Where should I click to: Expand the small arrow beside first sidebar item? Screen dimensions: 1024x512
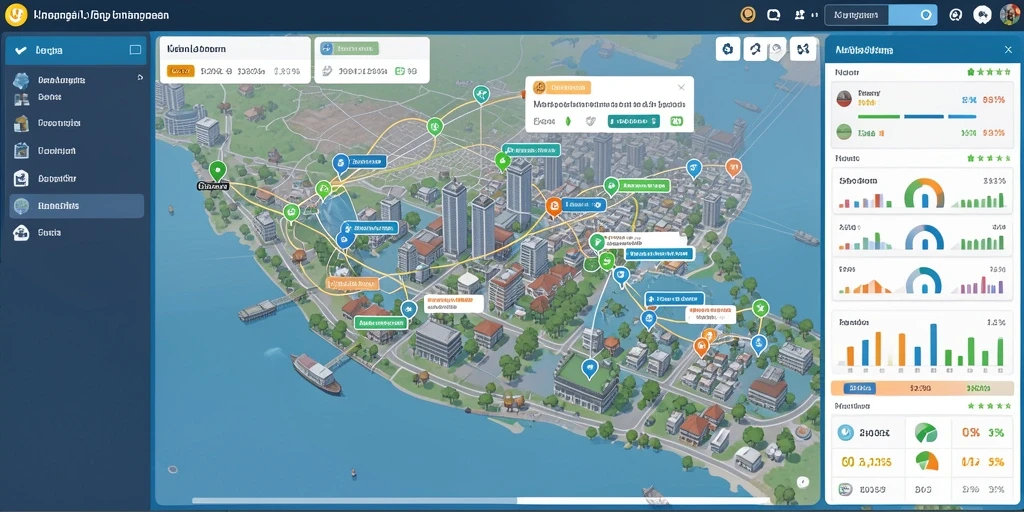click(140, 77)
